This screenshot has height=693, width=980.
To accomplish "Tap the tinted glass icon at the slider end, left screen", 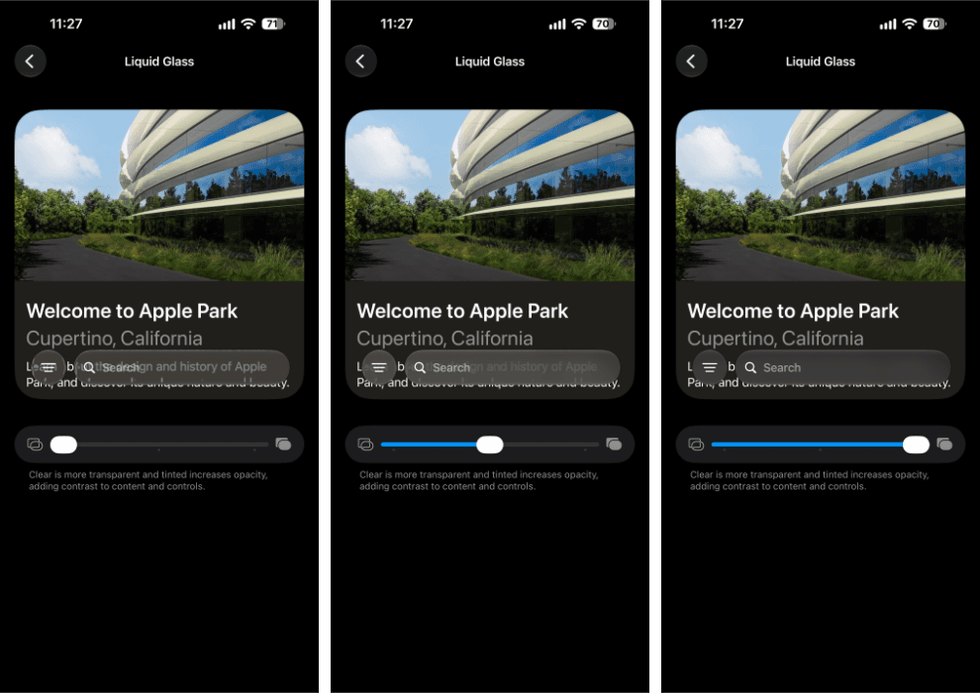I will (283, 444).
